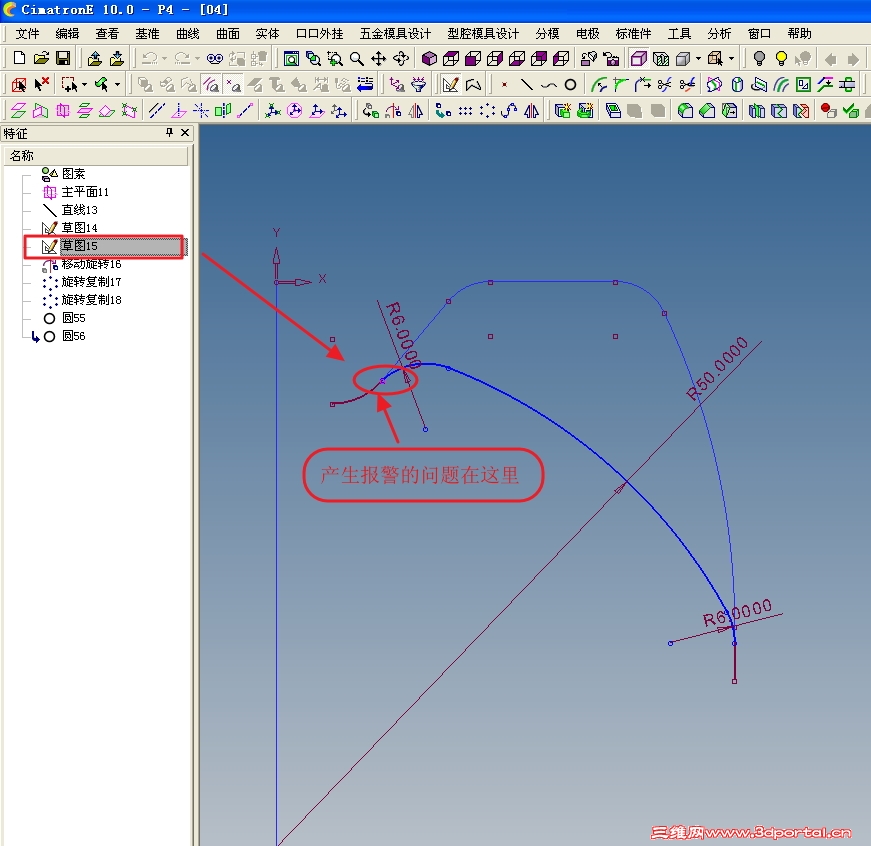Open the Undo history dropdown arrow
This screenshot has width=871, height=846.
164,58
